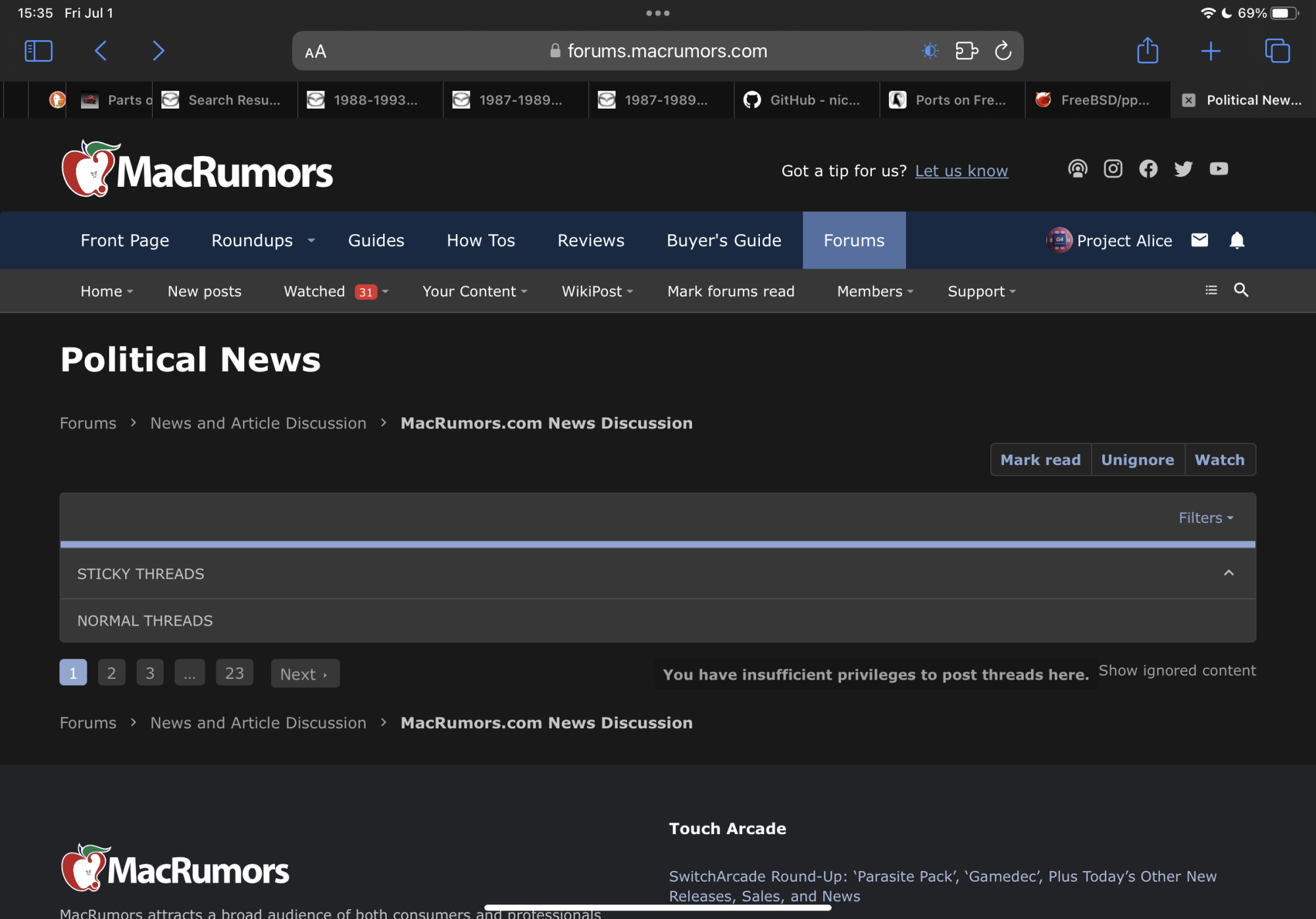Viewport: 1316px width, 919px height.
Task: Switch to the Search Results tab
Action: click(225, 100)
